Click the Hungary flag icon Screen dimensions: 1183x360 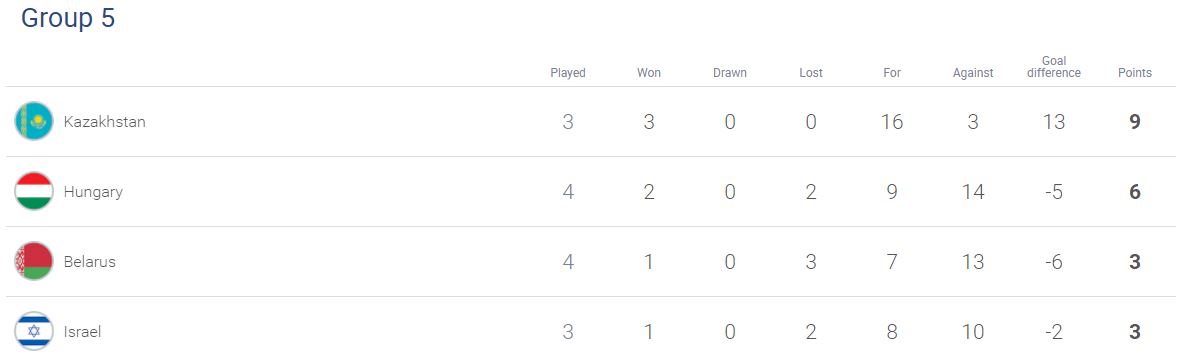click(33, 192)
